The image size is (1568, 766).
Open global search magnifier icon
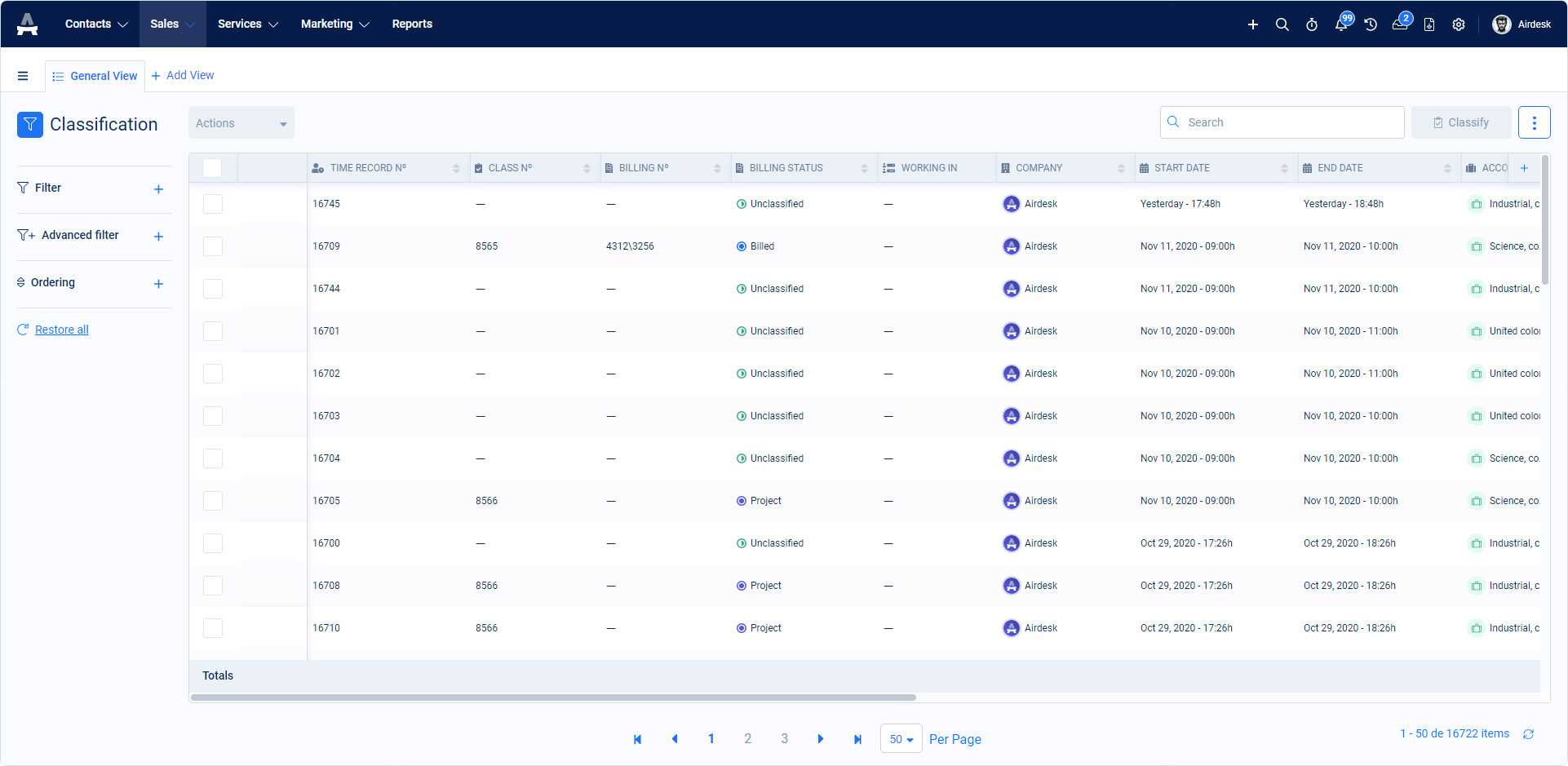(x=1282, y=24)
